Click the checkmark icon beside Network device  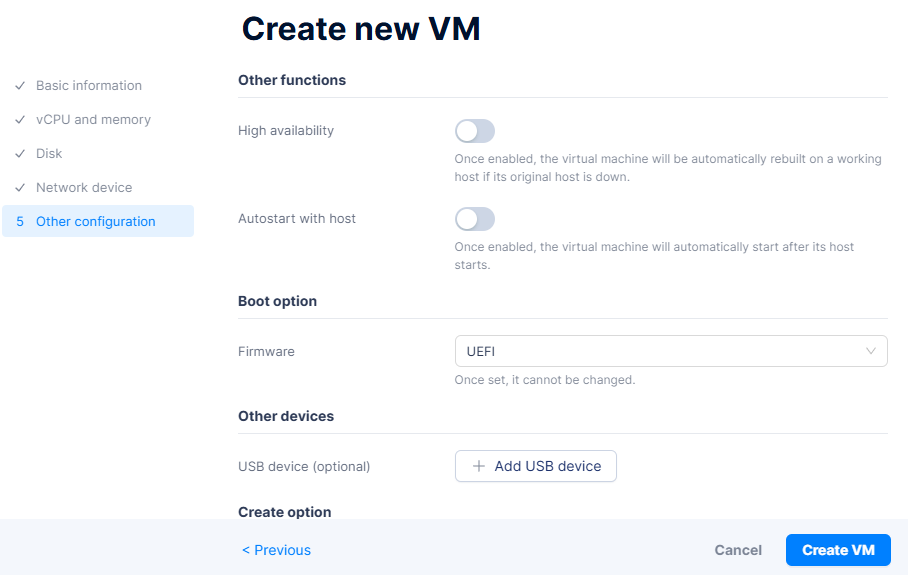click(x=20, y=188)
